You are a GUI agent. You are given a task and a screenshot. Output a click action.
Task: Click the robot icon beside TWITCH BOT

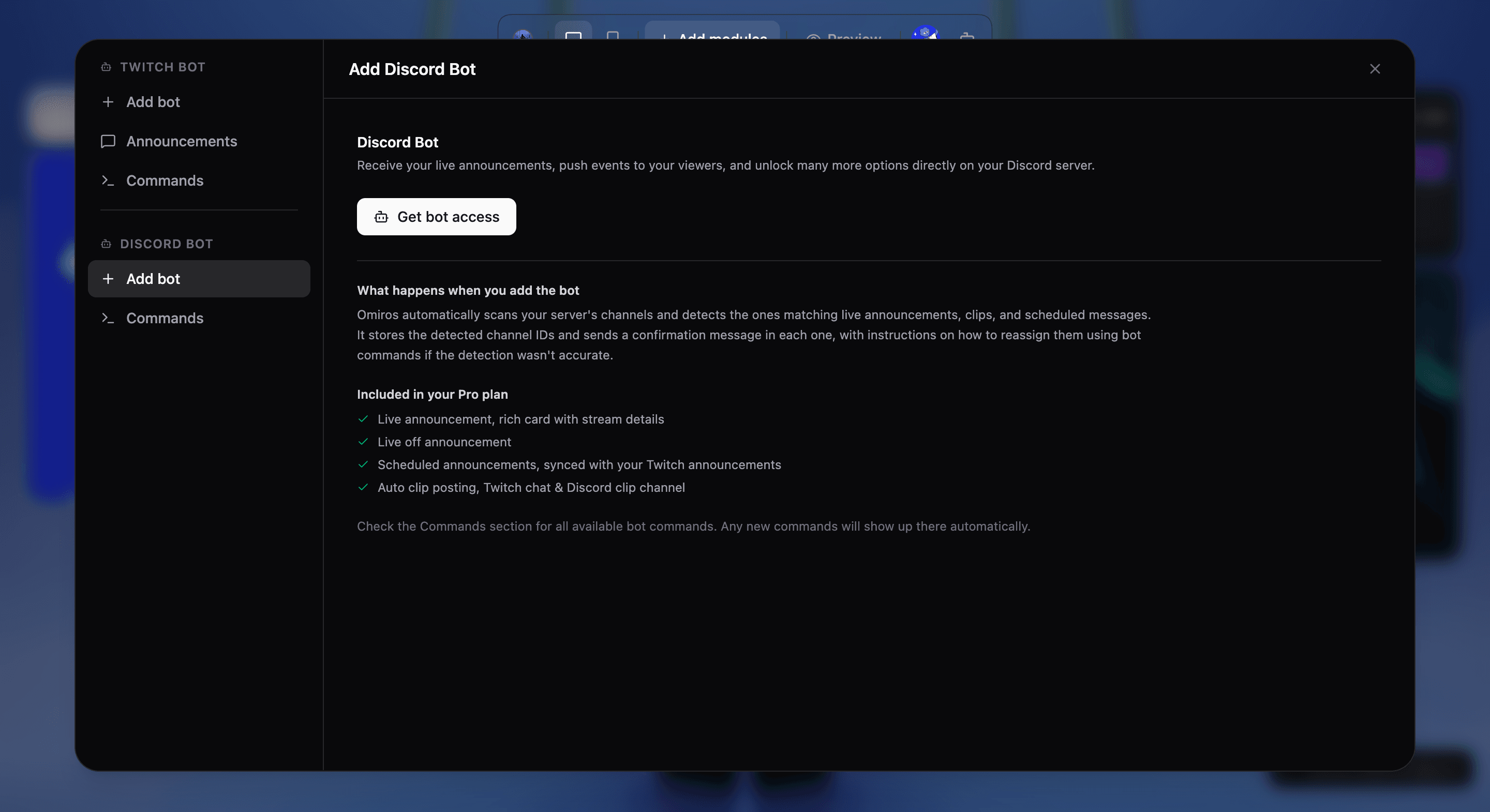(106, 67)
